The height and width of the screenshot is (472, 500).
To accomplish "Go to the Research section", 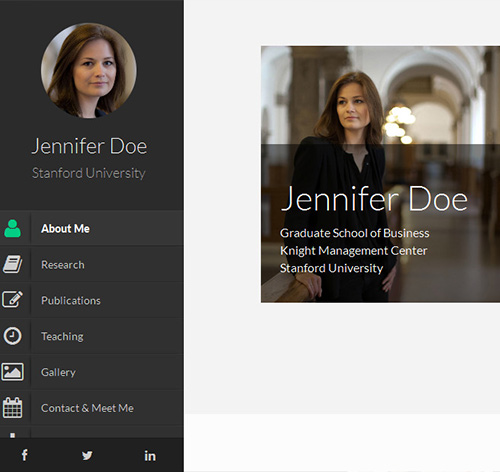I will click(x=91, y=264).
